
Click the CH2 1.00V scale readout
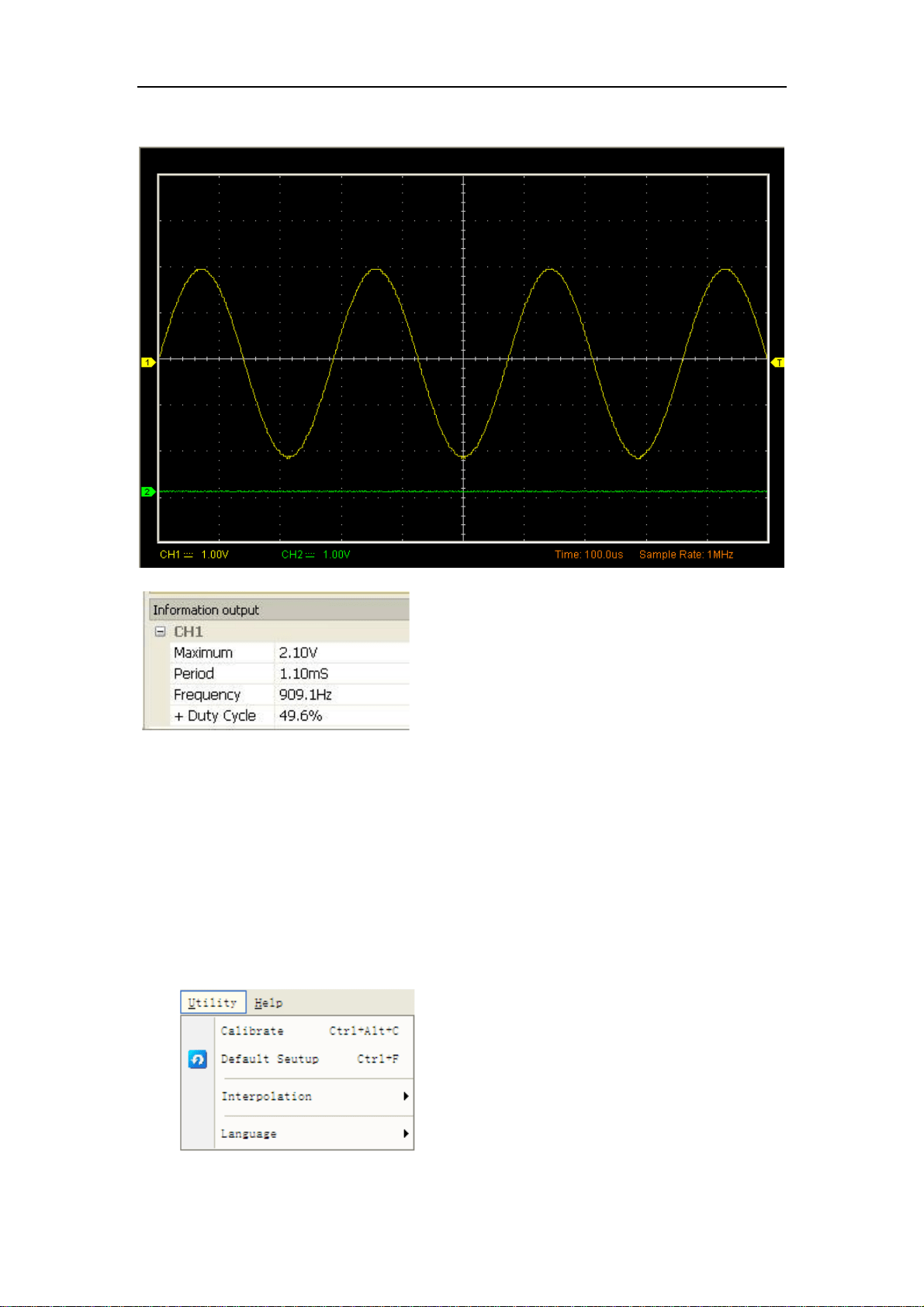(x=316, y=555)
